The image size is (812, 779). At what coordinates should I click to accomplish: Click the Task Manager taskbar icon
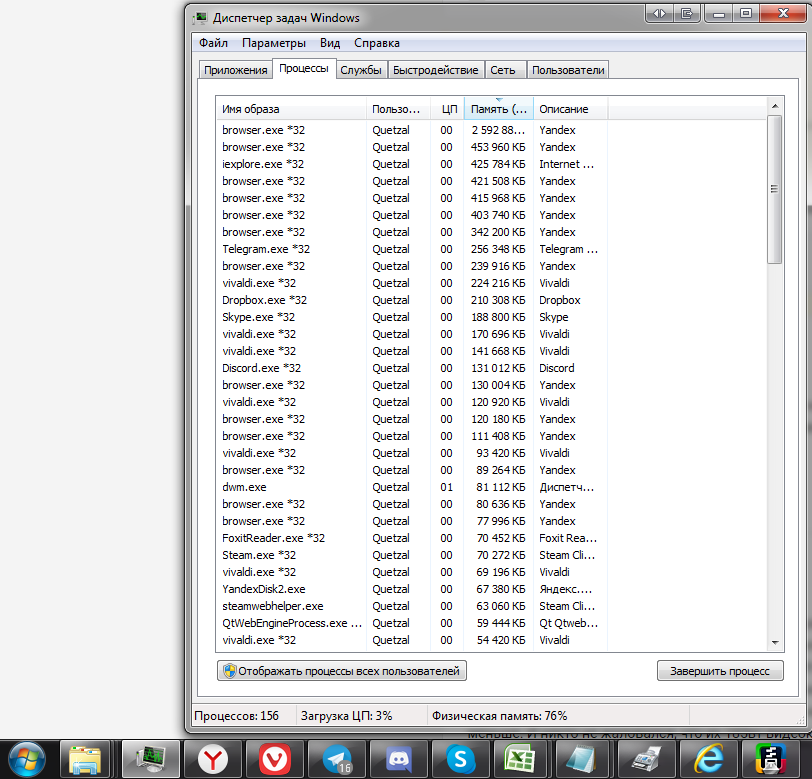(151, 759)
